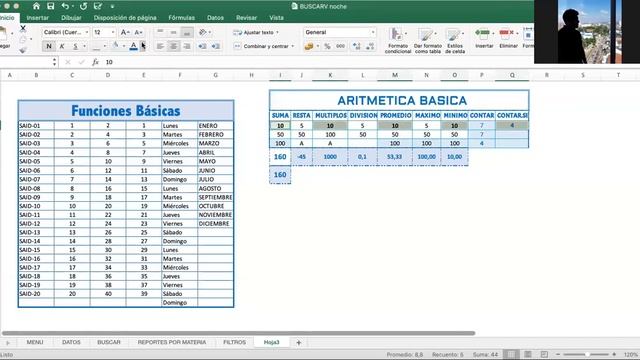Cancel formula entry with the X icon
The height and width of the screenshot is (360, 640).
click(x=68, y=62)
